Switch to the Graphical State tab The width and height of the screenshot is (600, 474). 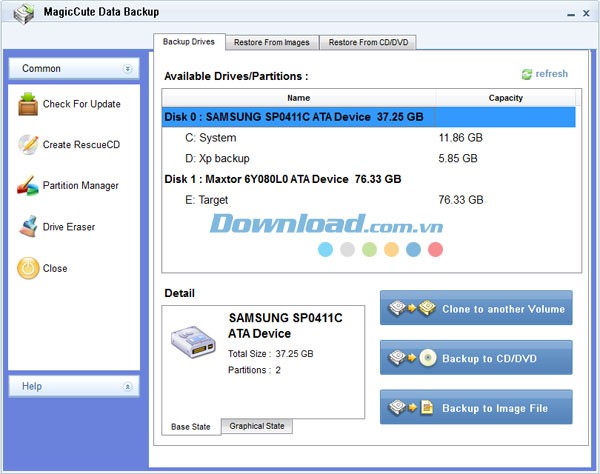257,426
